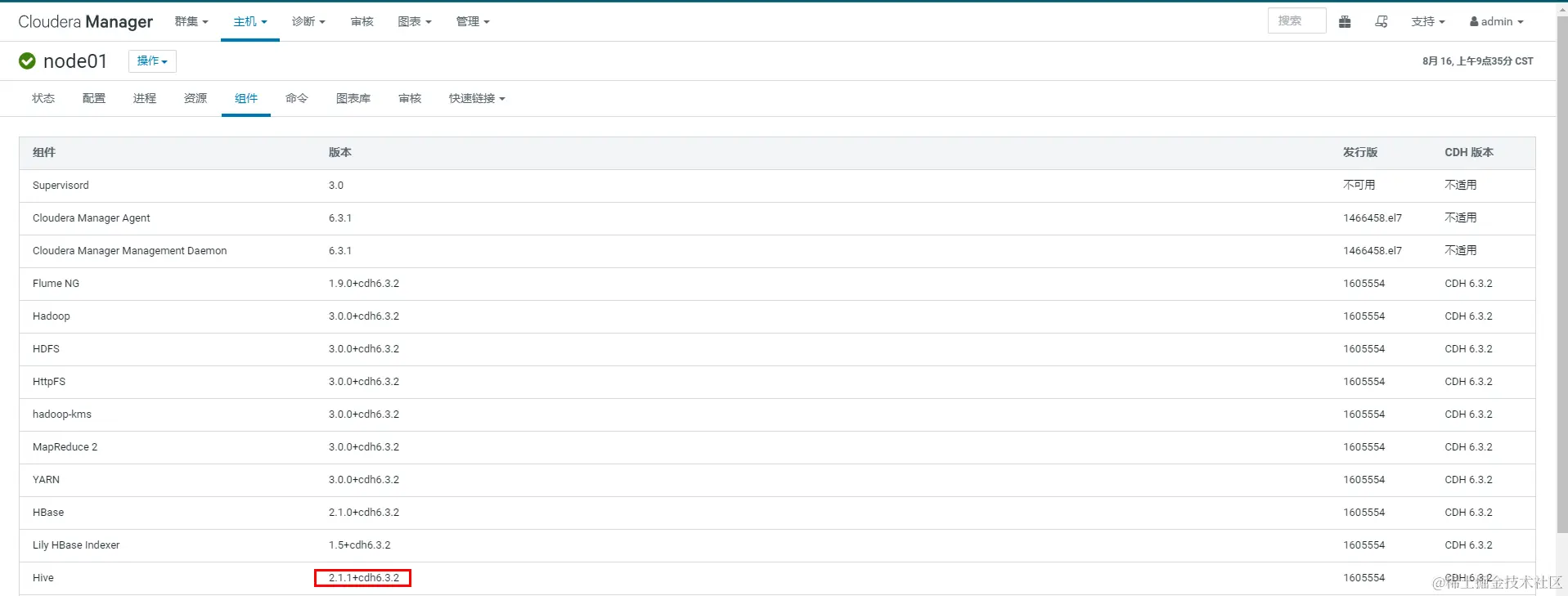
Task: Expand the 管理 menu
Action: point(473,22)
